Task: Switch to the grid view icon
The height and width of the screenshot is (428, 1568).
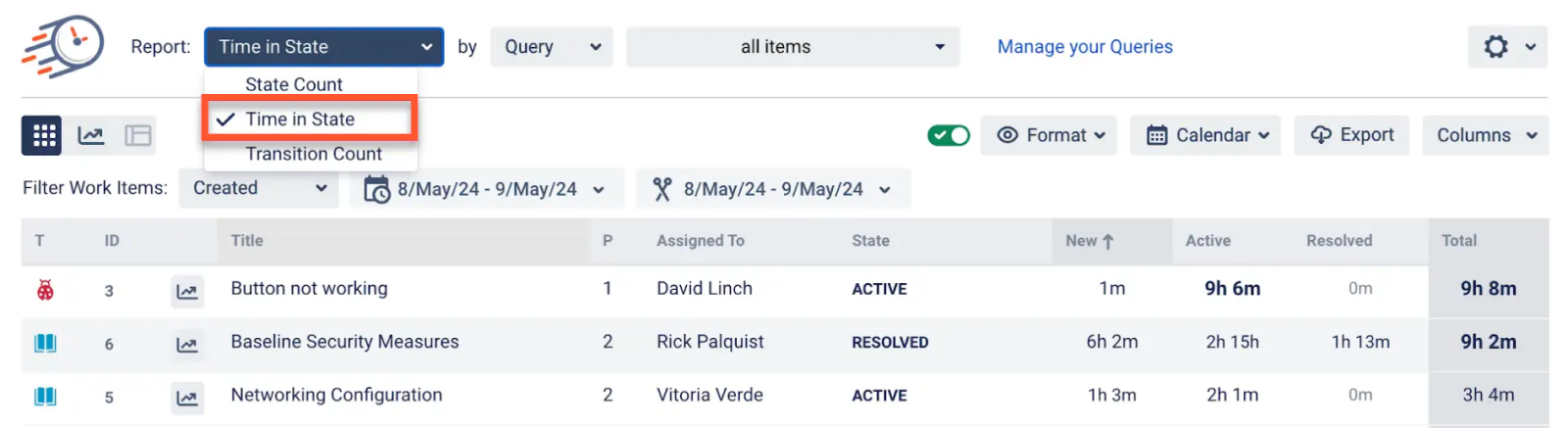Action: (x=42, y=135)
